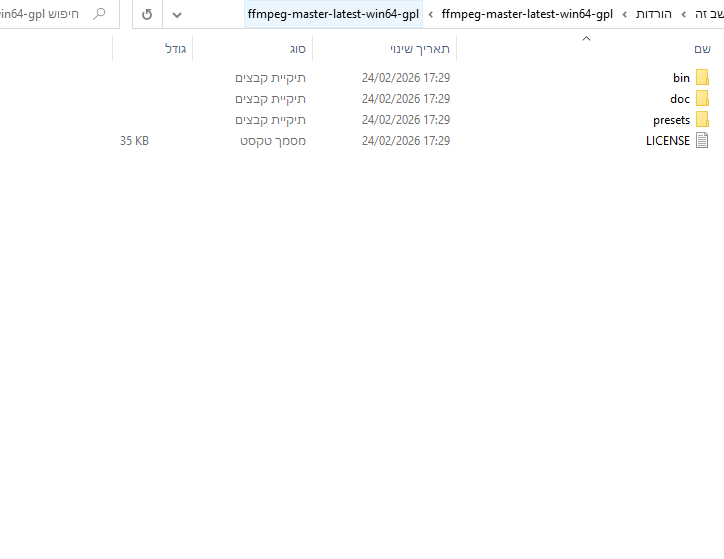Click the search magnifier icon
This screenshot has height=559, width=724.
(99, 14)
